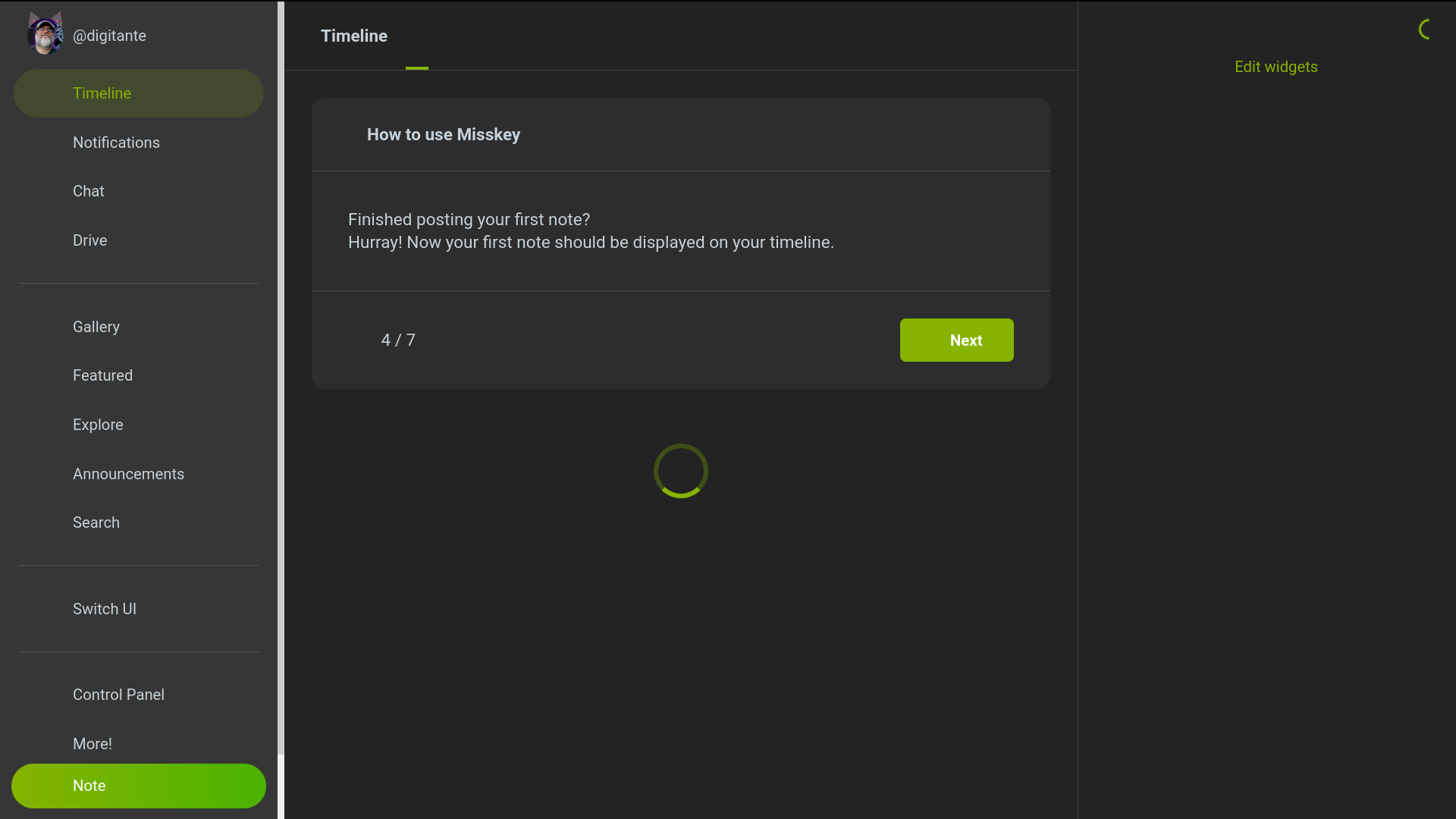Open the @digitante account menu
1456x819 pixels.
point(109,36)
